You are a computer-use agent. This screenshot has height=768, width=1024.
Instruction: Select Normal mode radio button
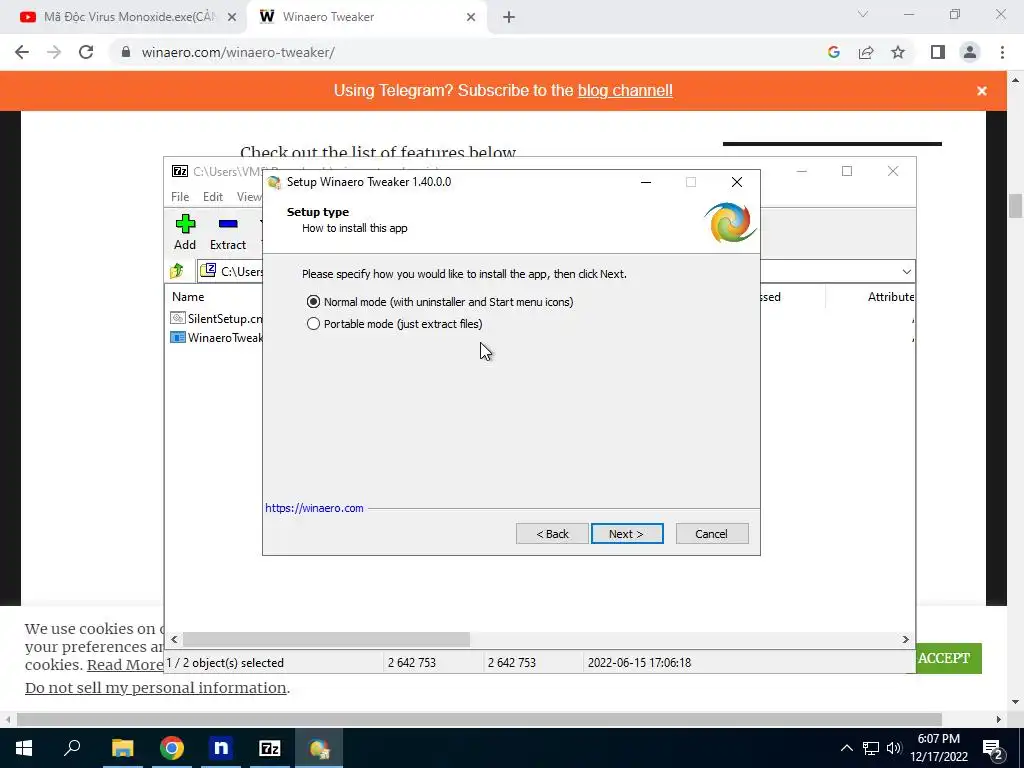313,302
